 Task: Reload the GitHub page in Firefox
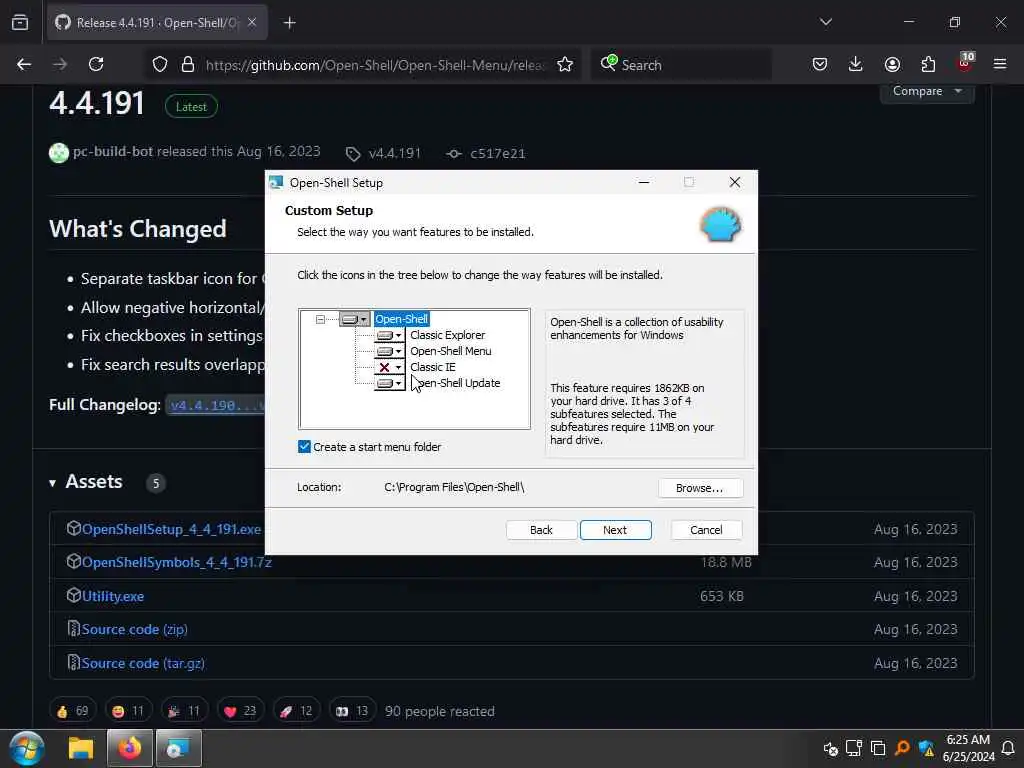(x=96, y=65)
